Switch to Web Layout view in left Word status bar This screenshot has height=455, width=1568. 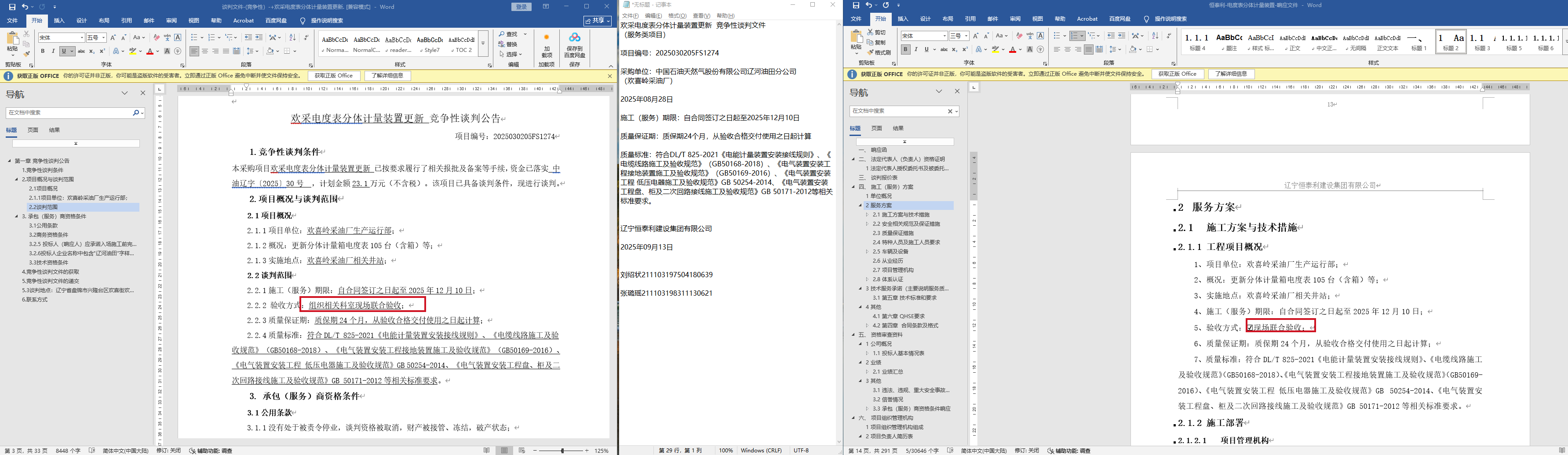[x=521, y=451]
